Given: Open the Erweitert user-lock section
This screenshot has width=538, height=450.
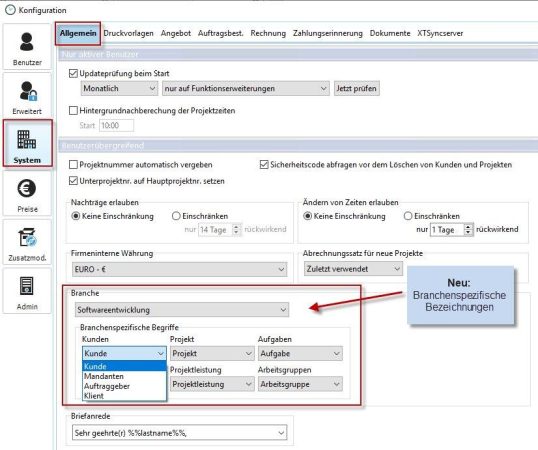Looking at the screenshot, I should [27, 96].
